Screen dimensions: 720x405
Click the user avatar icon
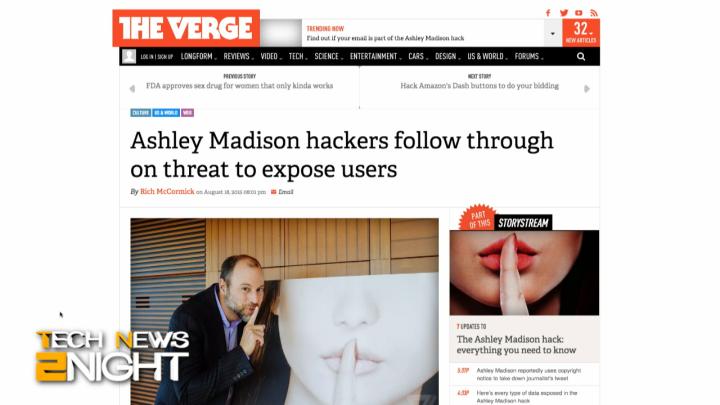[129, 56]
